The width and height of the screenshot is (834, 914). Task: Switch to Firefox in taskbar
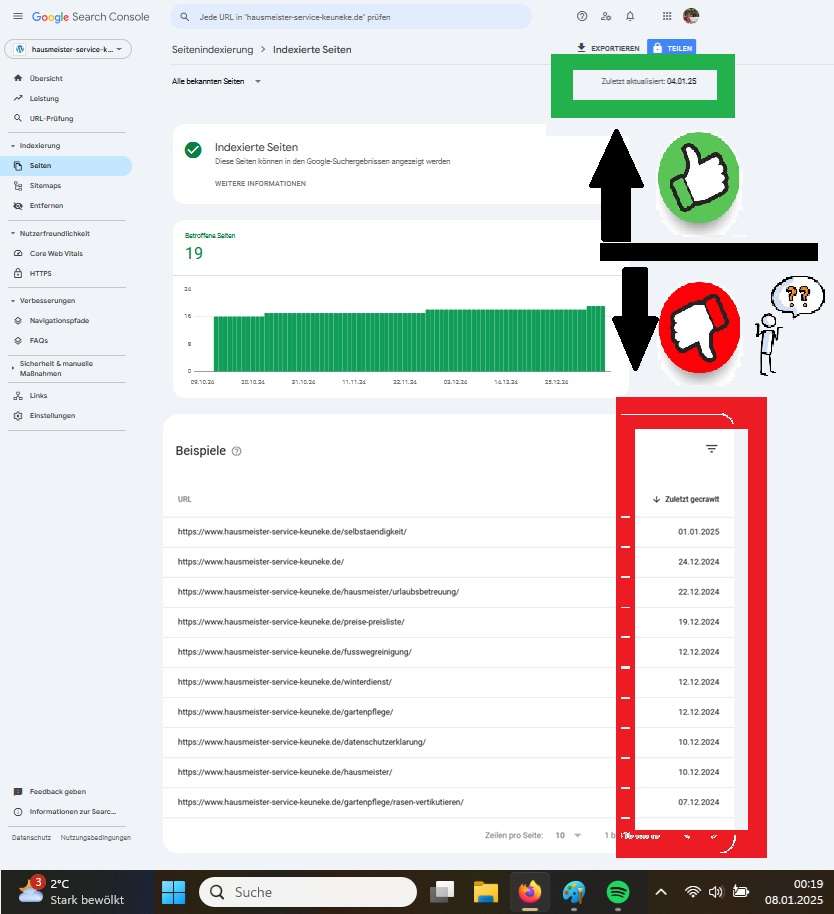pyautogui.click(x=530, y=892)
